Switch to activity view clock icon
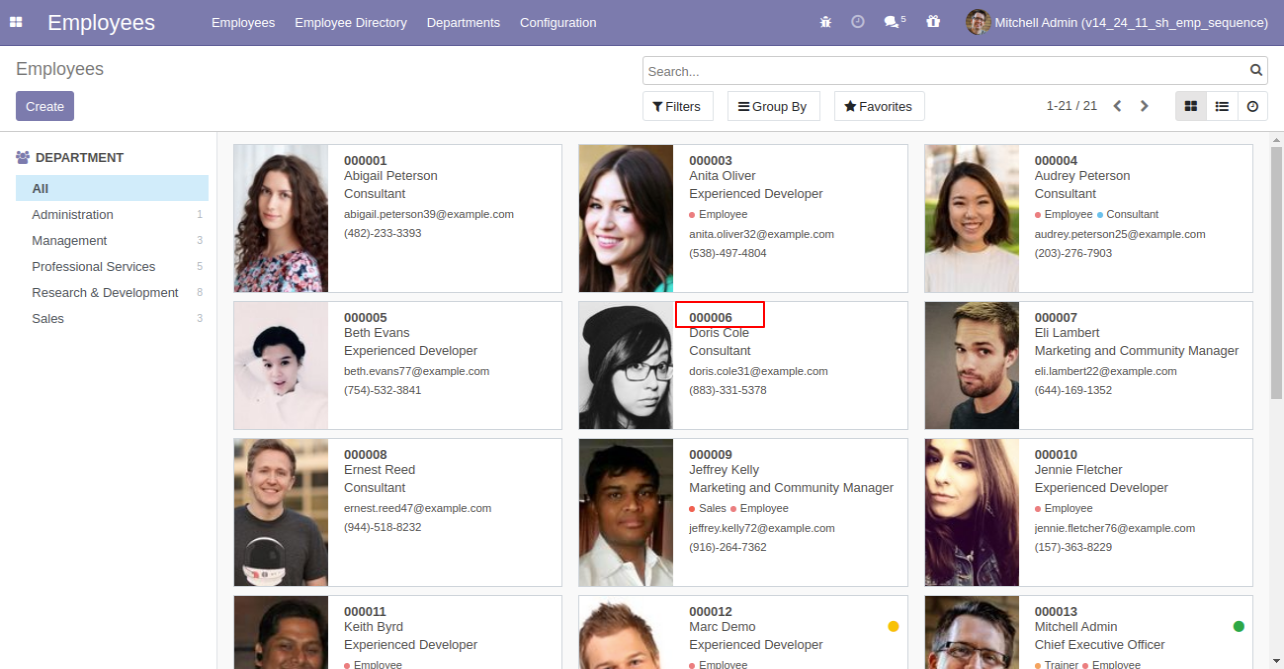This screenshot has height=669, width=1284. pyautogui.click(x=1253, y=106)
